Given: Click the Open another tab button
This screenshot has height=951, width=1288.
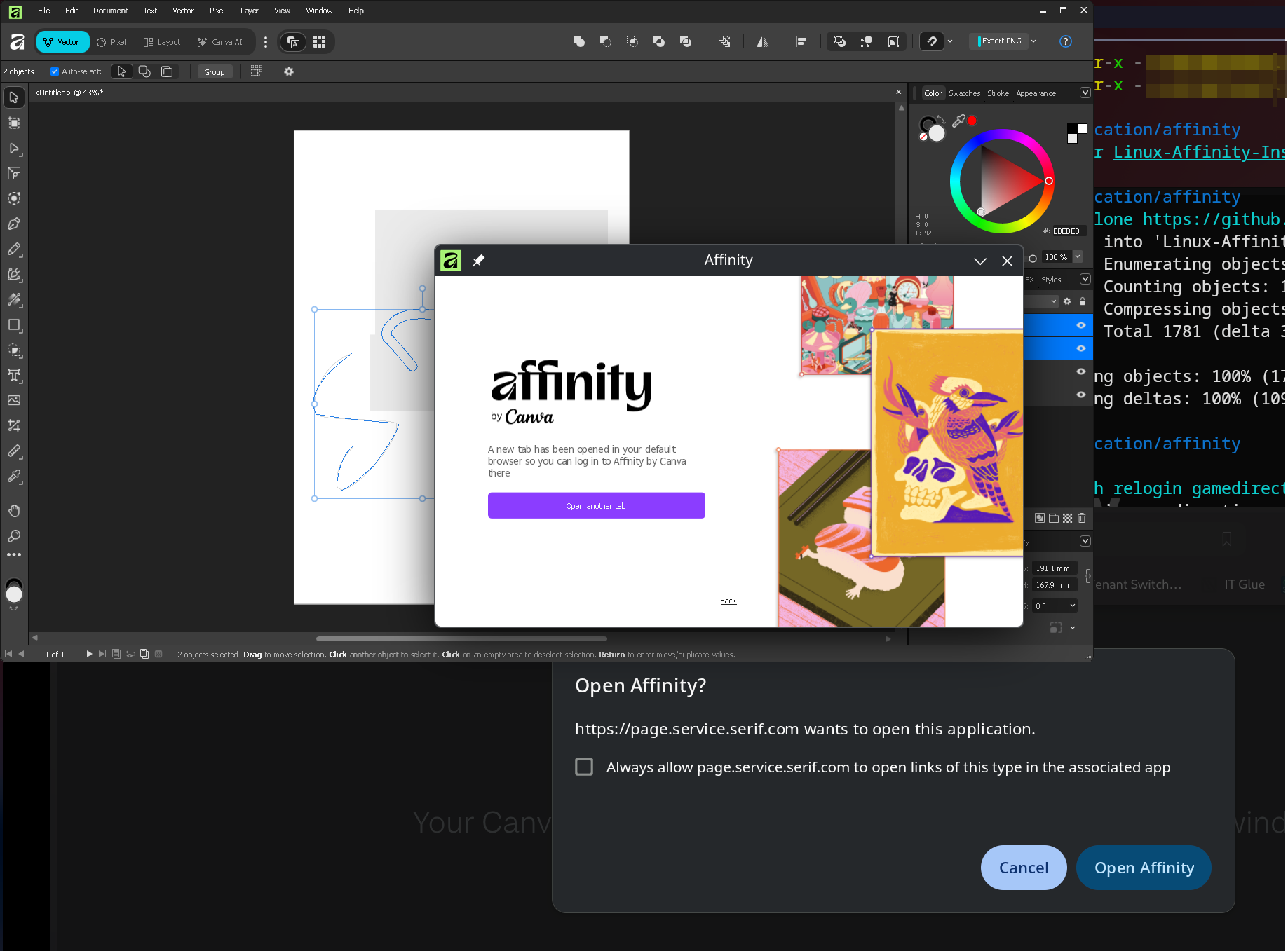Looking at the screenshot, I should point(596,505).
